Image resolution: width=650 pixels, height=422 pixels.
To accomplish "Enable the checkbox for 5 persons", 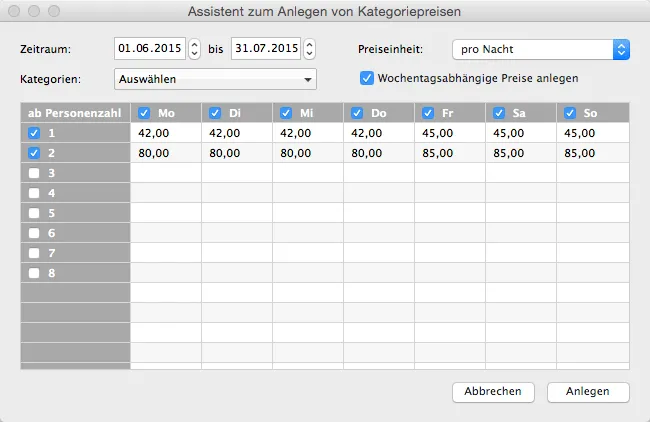I will (x=34, y=213).
